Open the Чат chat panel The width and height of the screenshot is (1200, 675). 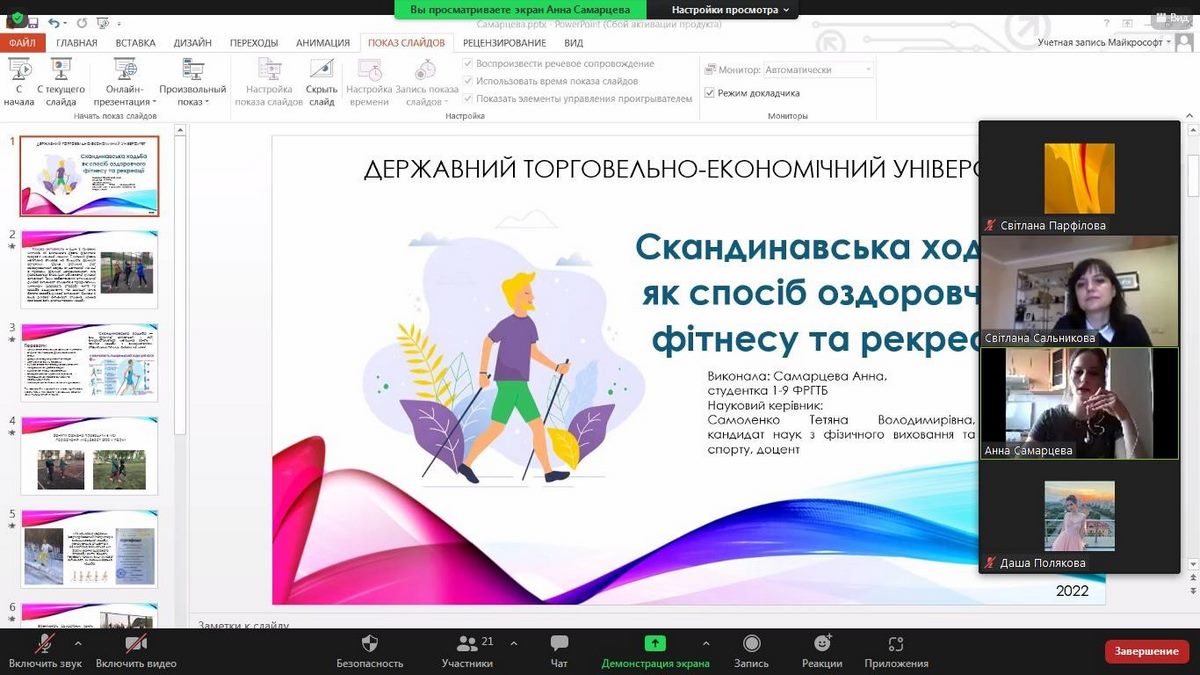click(559, 643)
